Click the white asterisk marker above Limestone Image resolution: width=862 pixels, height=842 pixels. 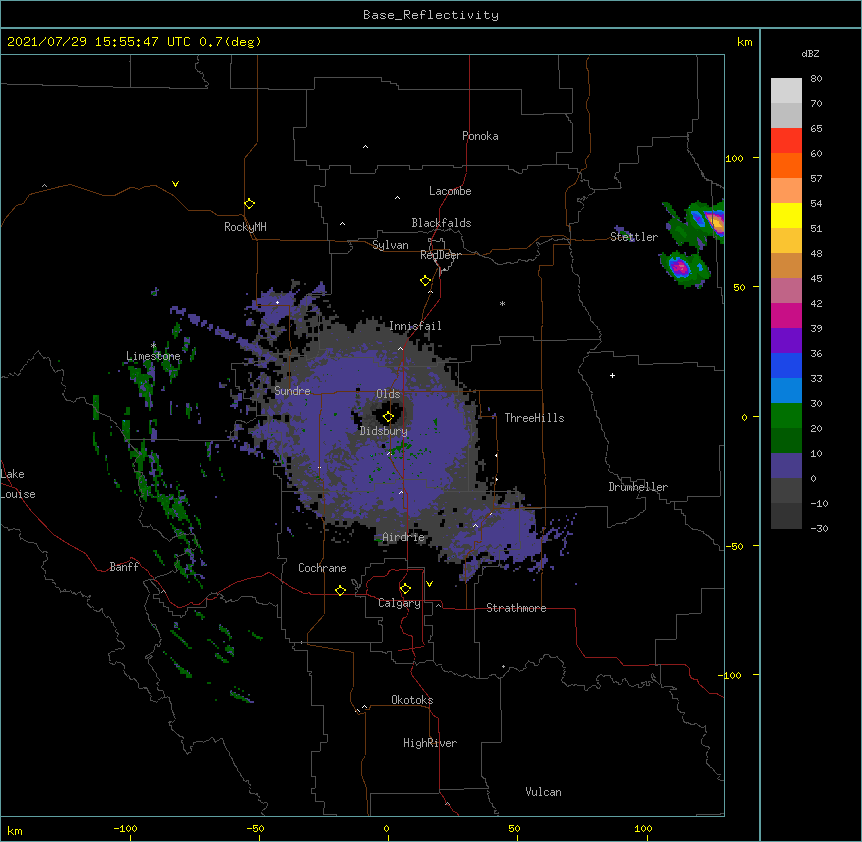point(153,346)
